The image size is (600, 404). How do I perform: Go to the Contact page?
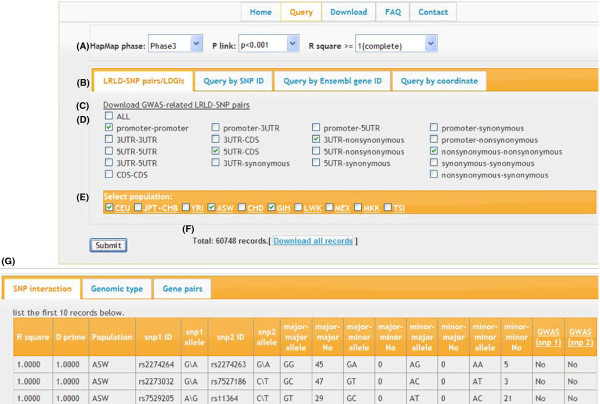tap(432, 12)
